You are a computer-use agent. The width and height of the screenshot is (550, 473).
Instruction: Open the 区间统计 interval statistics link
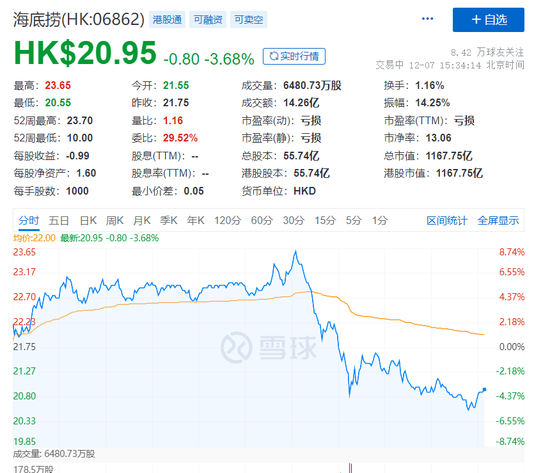pos(447,221)
